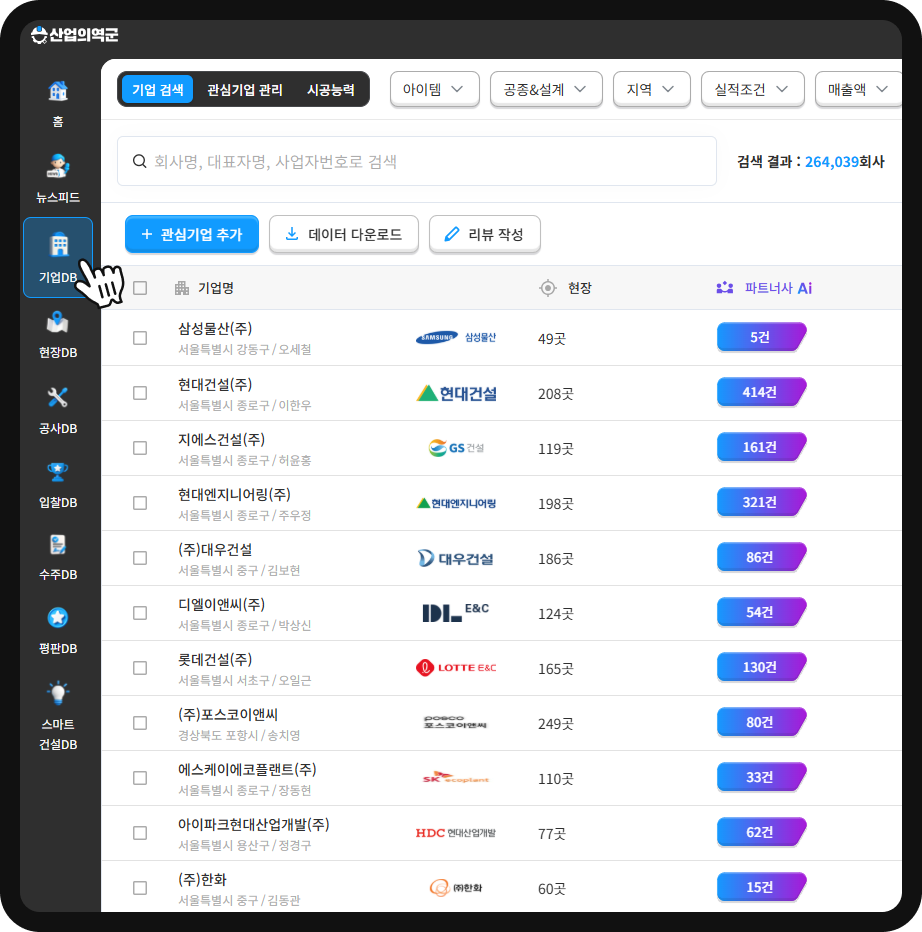The image size is (922, 932).
Task: Click the (주)한화 logo
Action: click(x=456, y=888)
